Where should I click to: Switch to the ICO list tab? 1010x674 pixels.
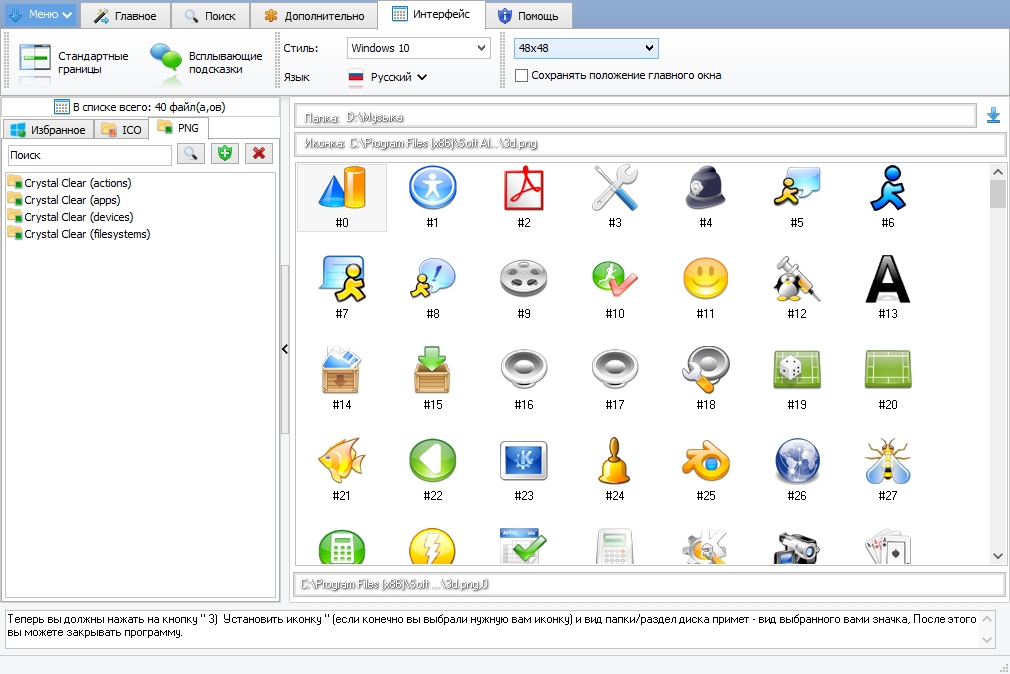[x=122, y=130]
